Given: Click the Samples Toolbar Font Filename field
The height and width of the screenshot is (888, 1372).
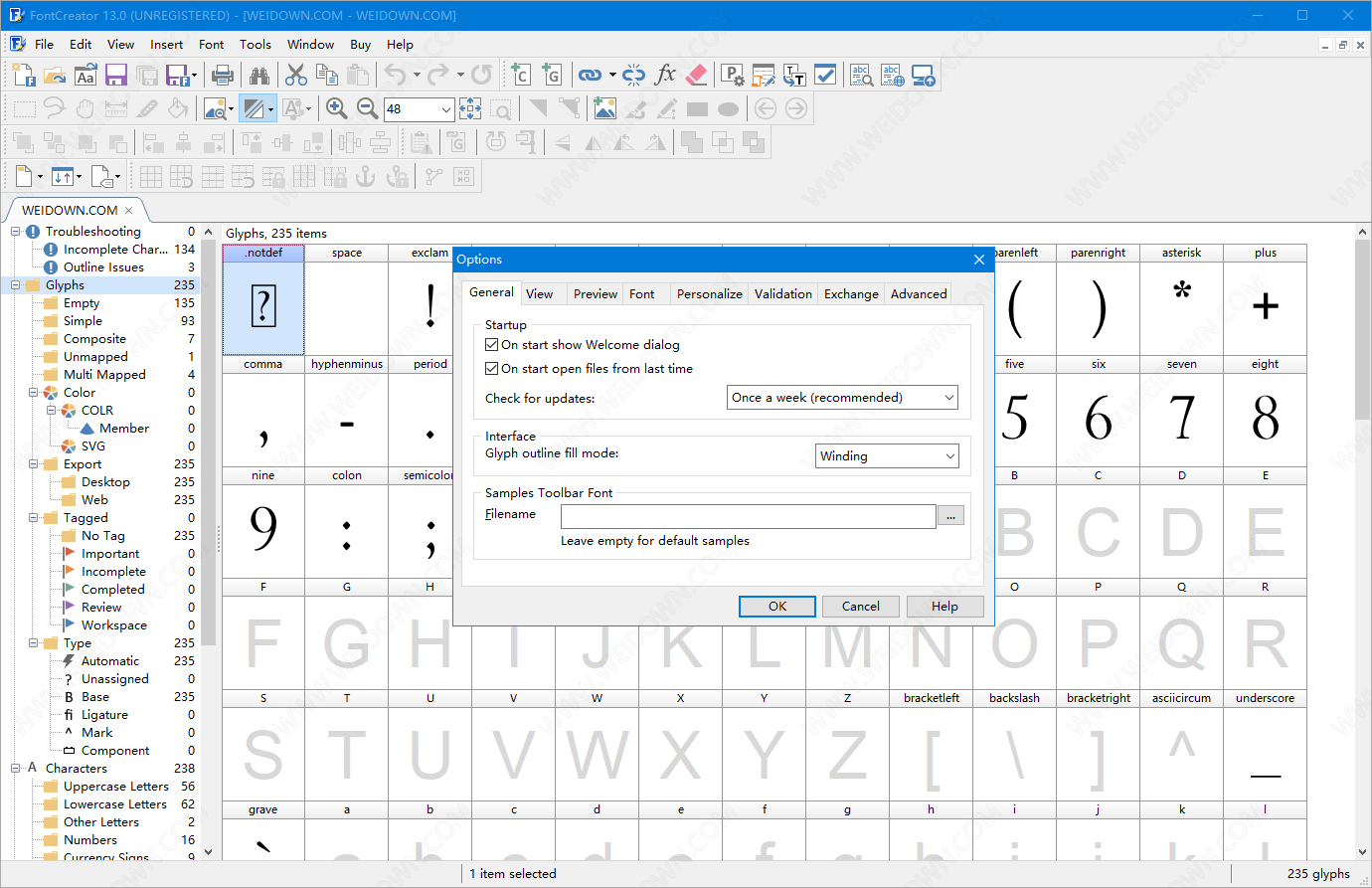Looking at the screenshot, I should point(748,516).
